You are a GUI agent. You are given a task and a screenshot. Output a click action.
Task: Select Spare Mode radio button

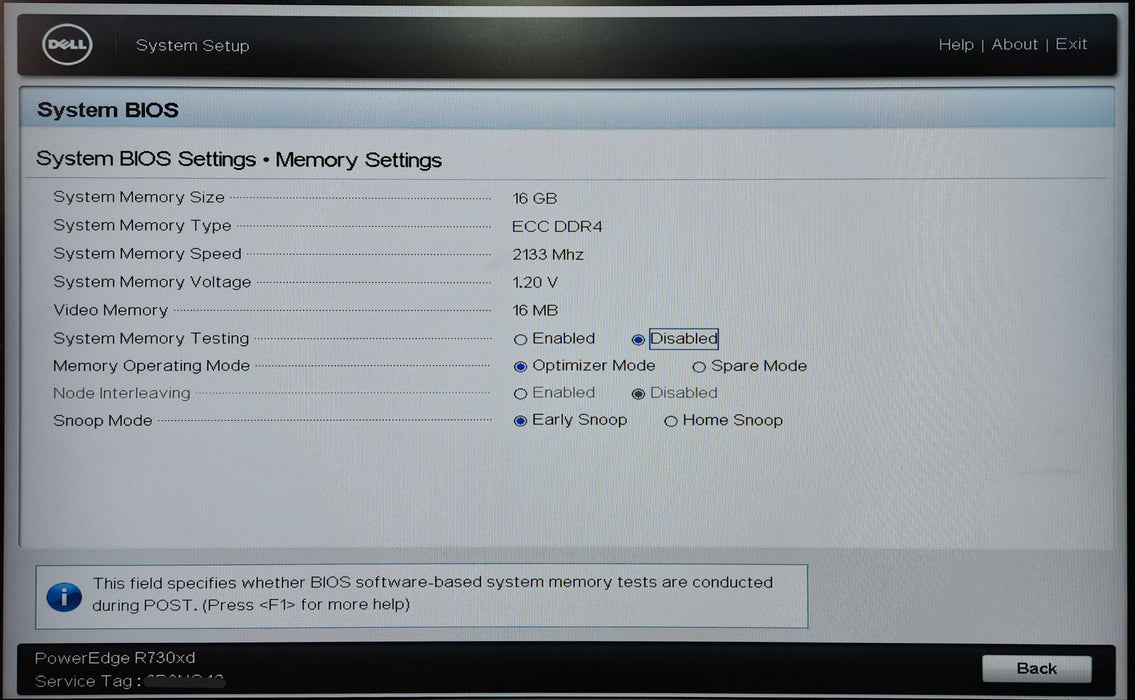(x=699, y=367)
